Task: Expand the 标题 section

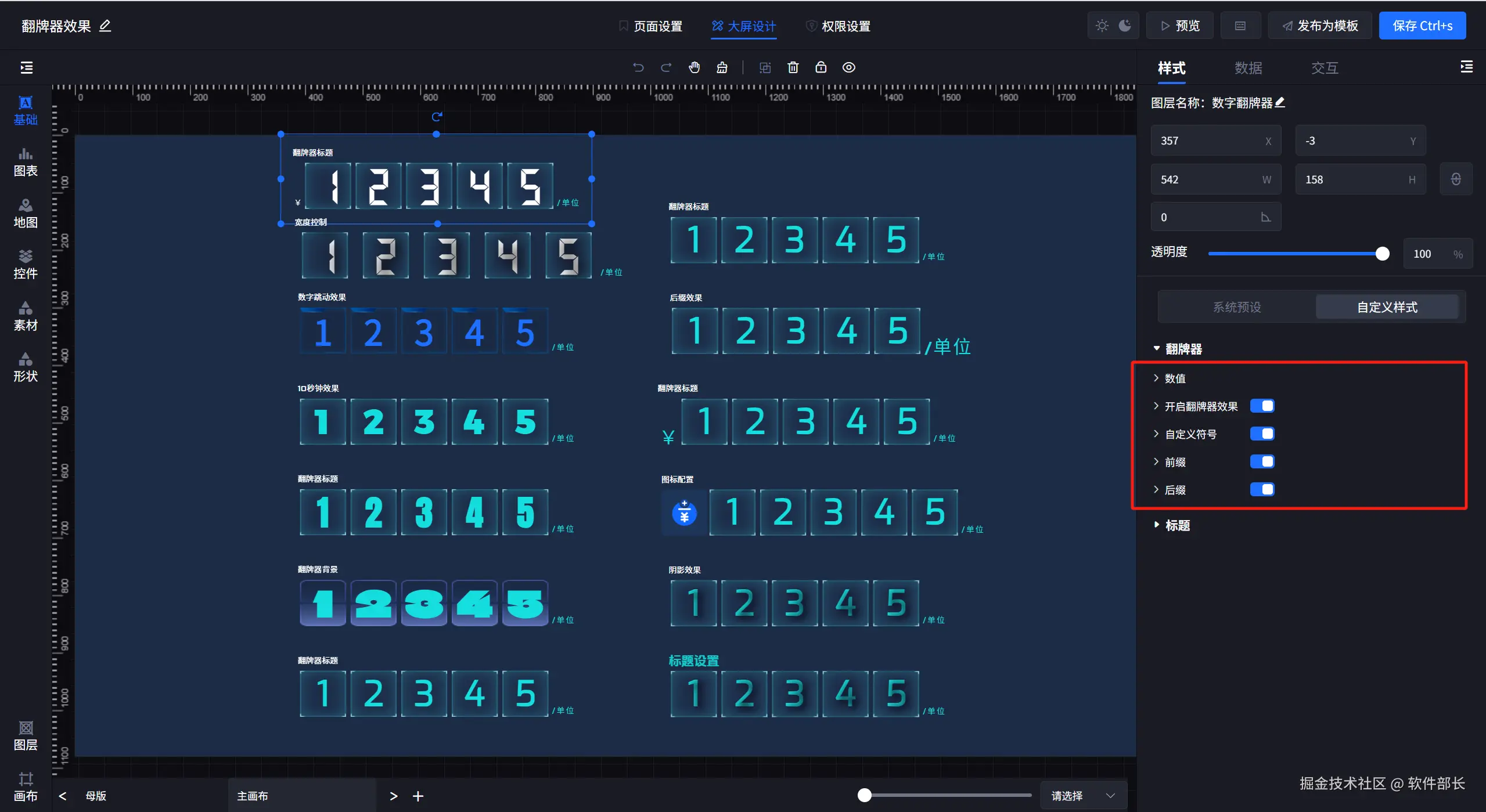Action: (x=1176, y=525)
